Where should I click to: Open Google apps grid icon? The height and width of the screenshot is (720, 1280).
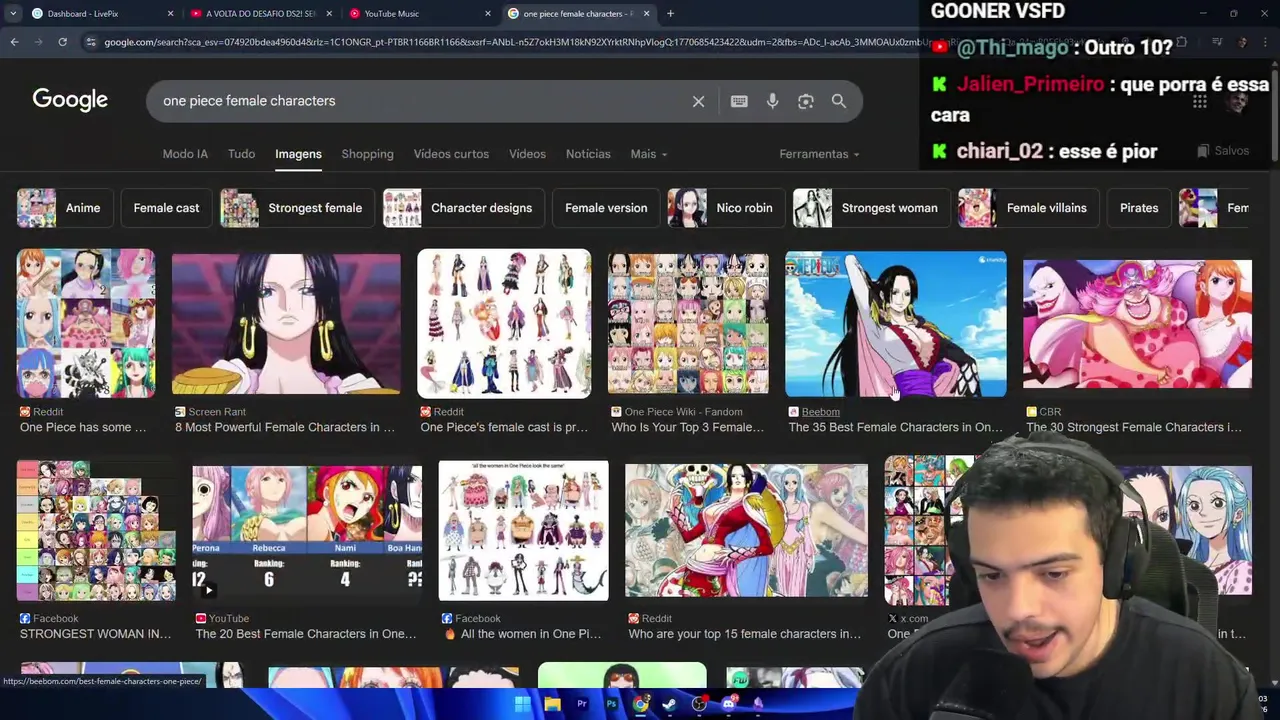(1199, 101)
